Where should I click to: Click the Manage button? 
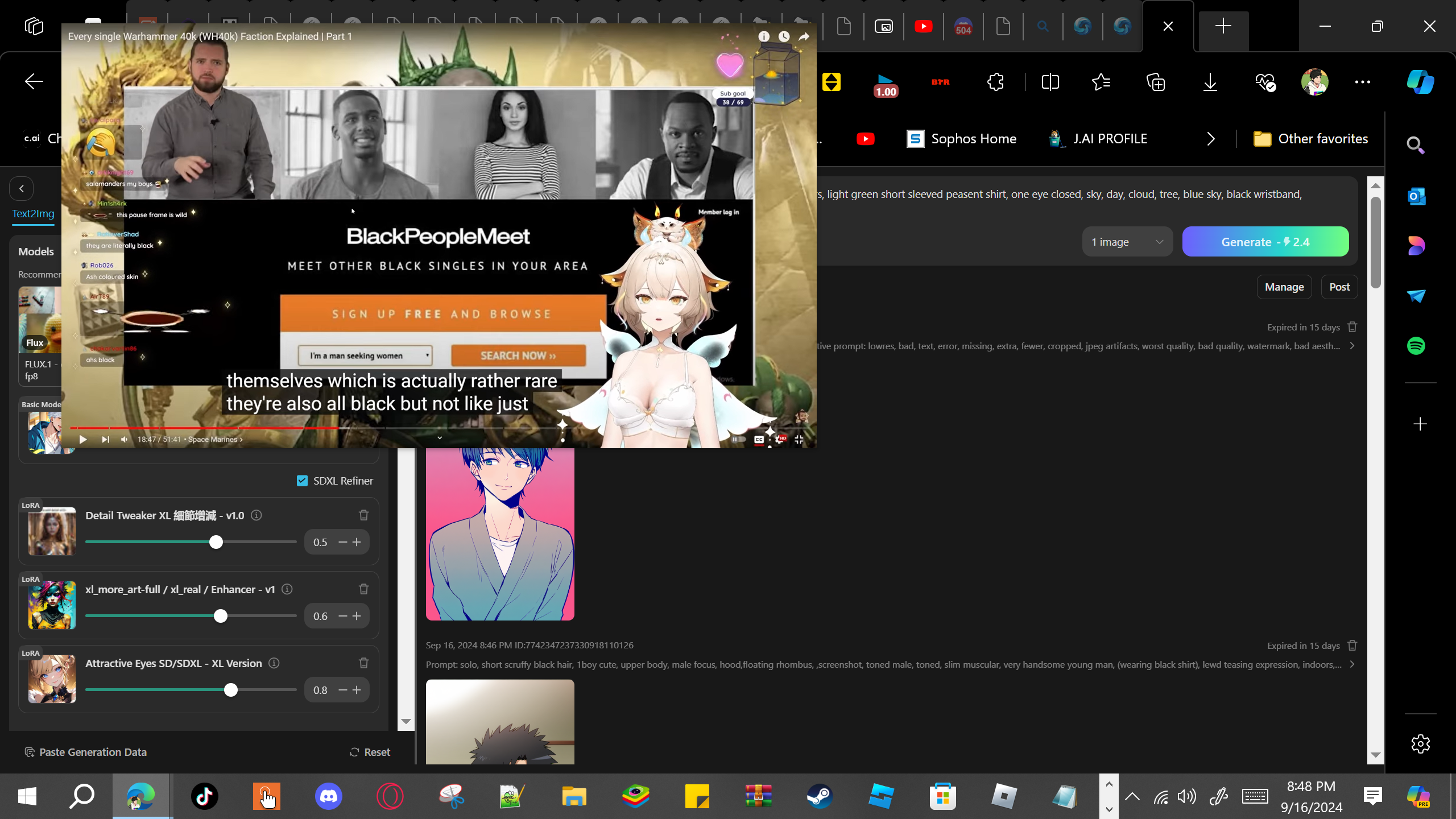1284,287
